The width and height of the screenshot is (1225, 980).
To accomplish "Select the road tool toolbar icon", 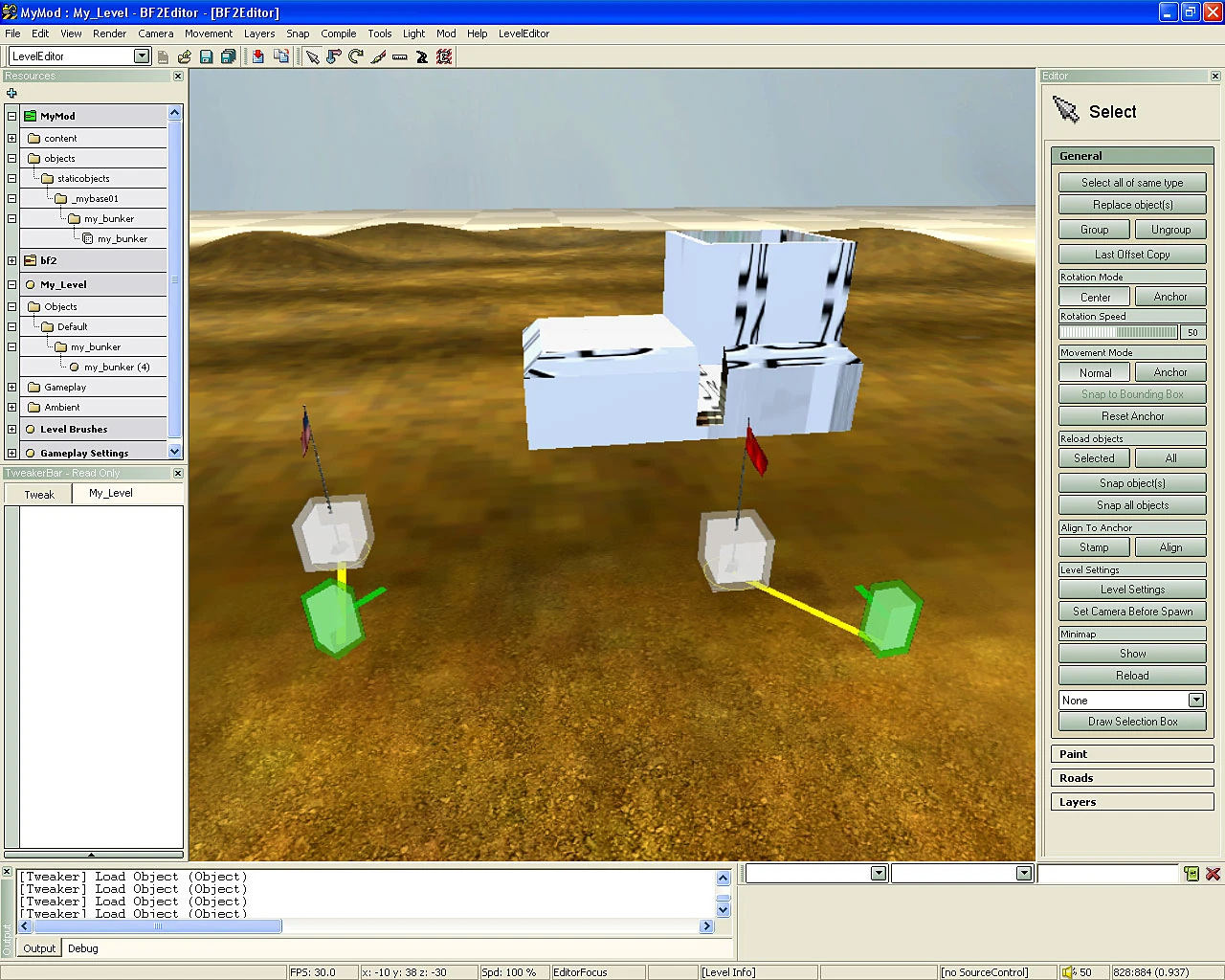I will (422, 56).
